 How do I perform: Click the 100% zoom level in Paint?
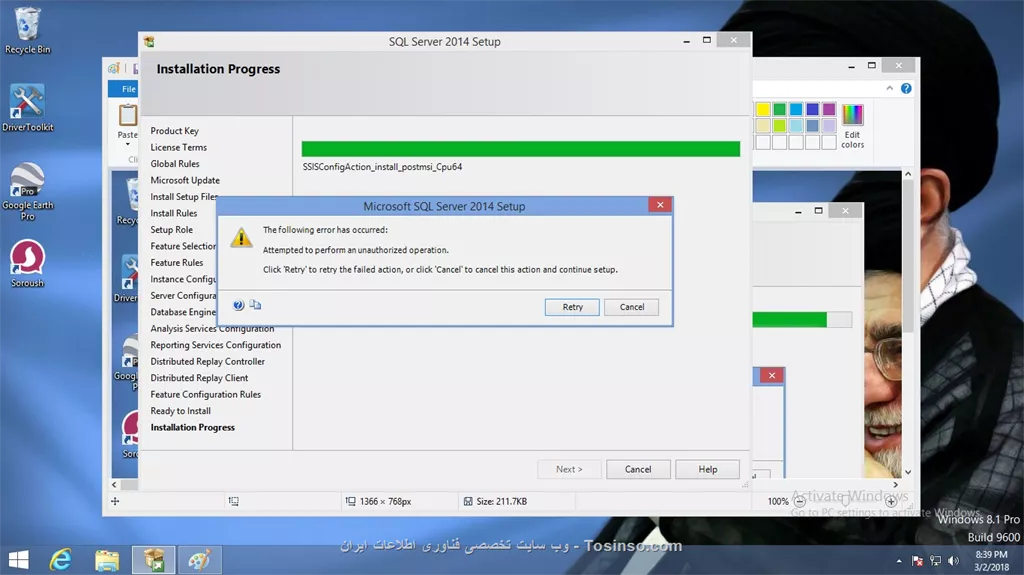(x=778, y=501)
